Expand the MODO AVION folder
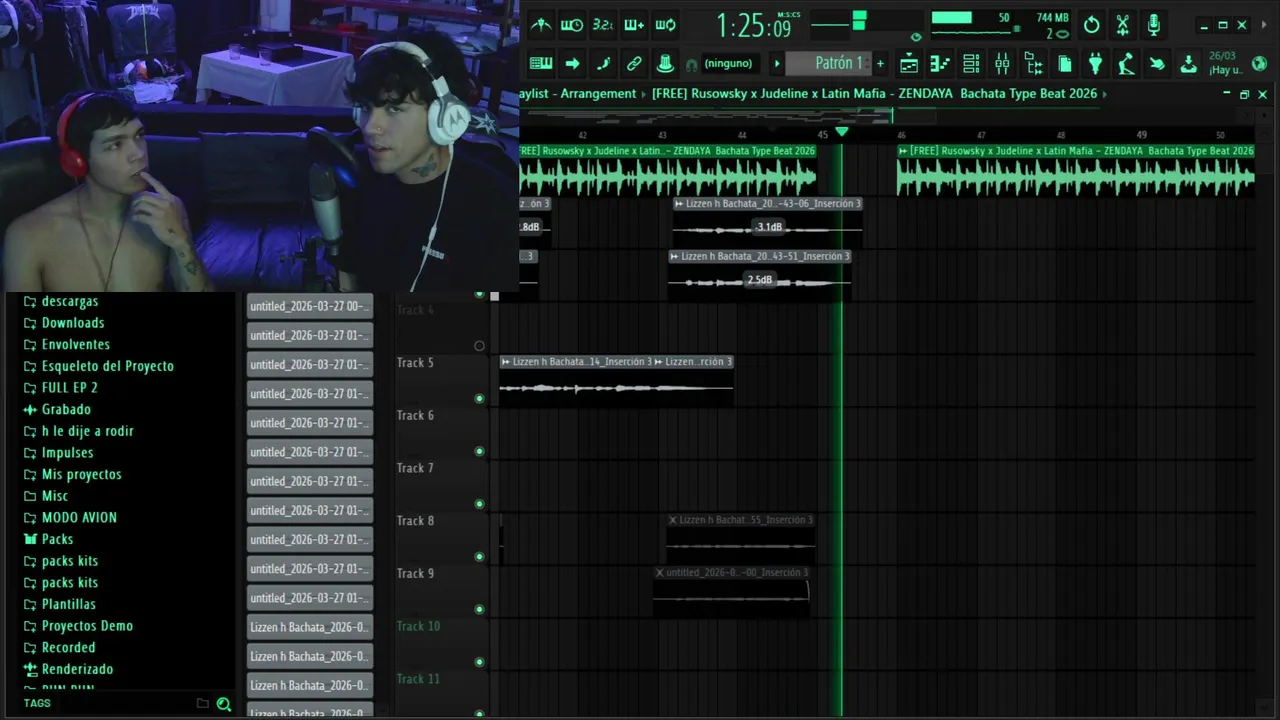The image size is (1280, 720). point(70,517)
